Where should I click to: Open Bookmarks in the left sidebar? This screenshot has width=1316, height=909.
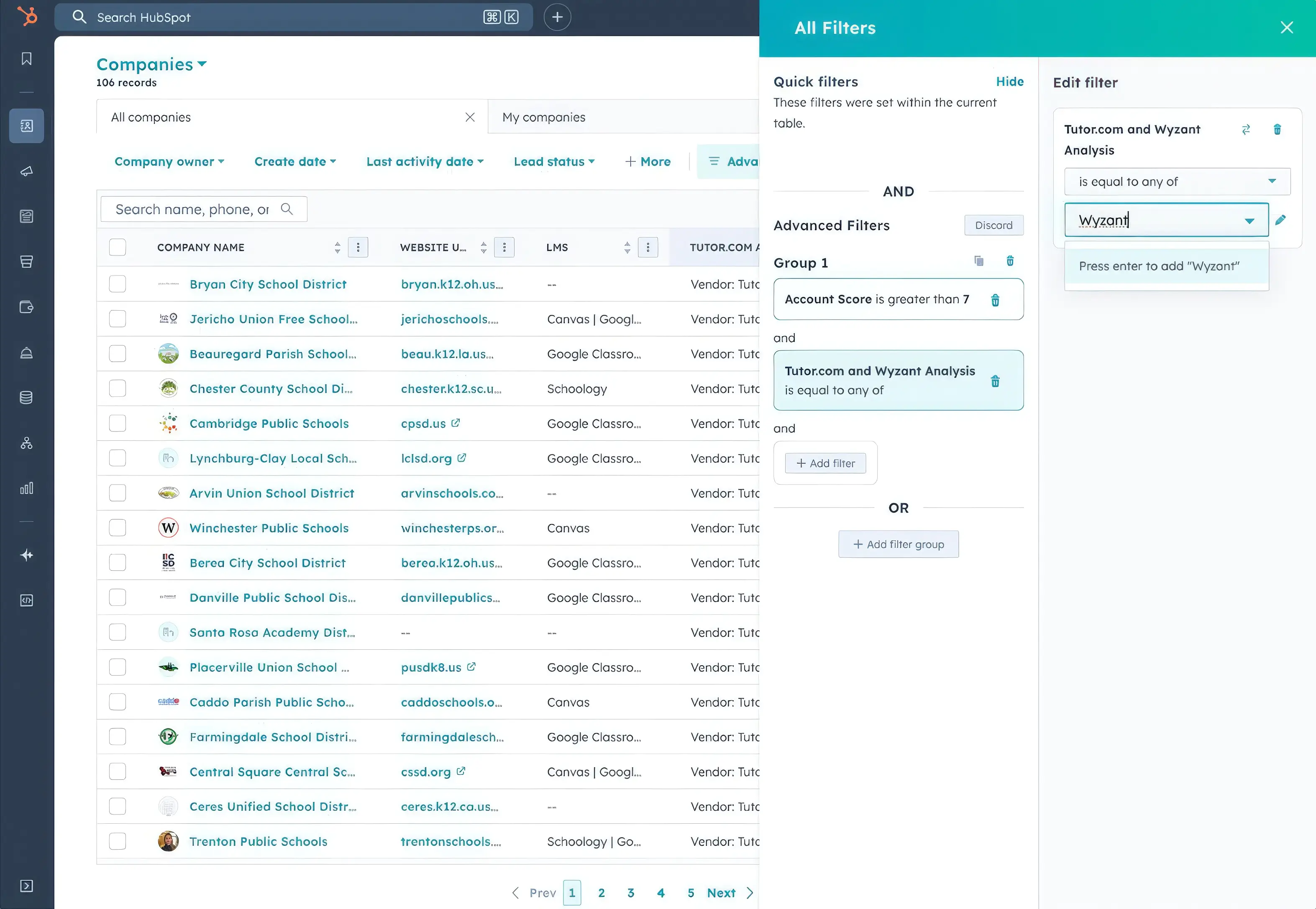coord(26,59)
